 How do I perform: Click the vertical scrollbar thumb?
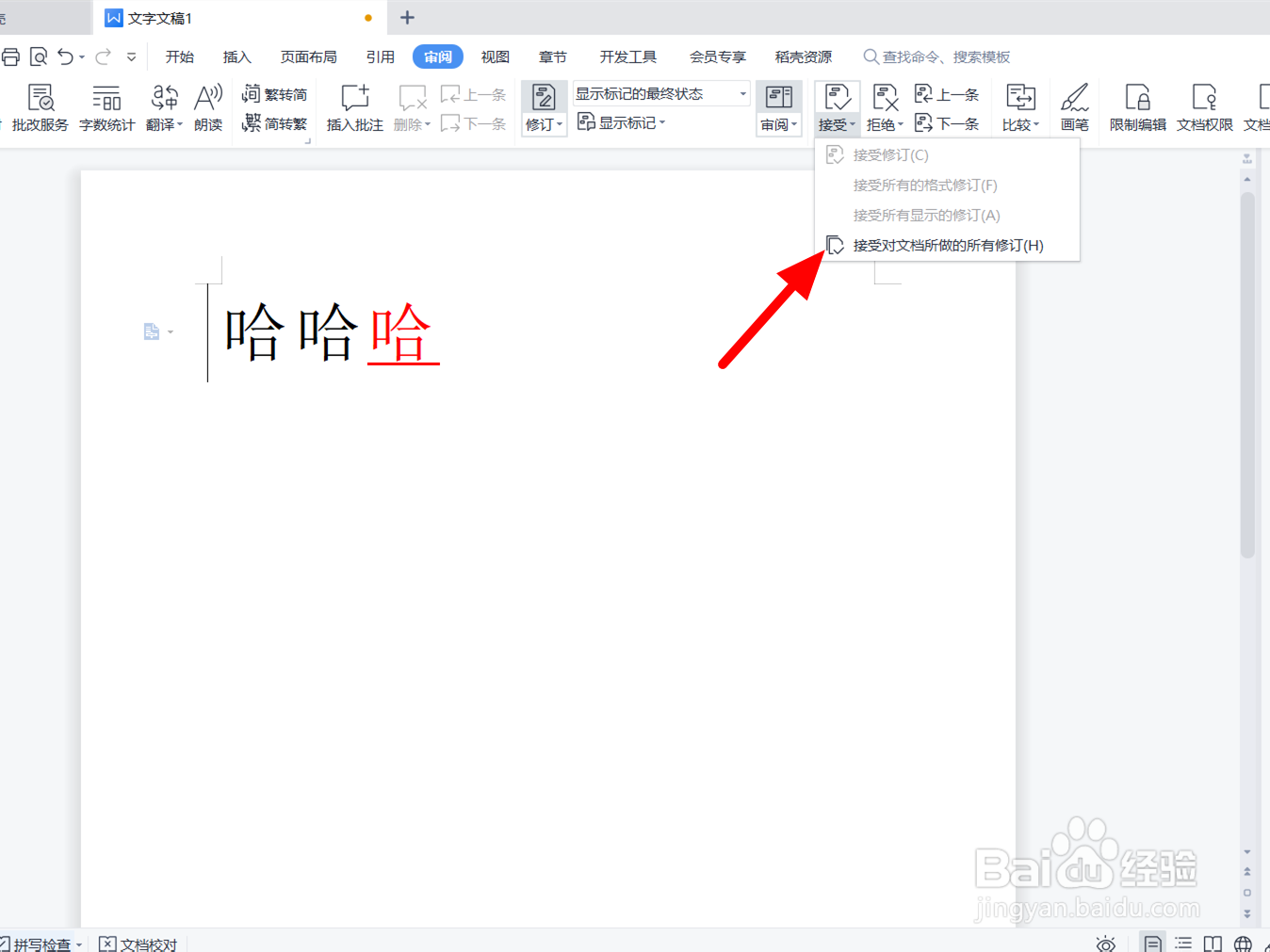[x=1247, y=376]
